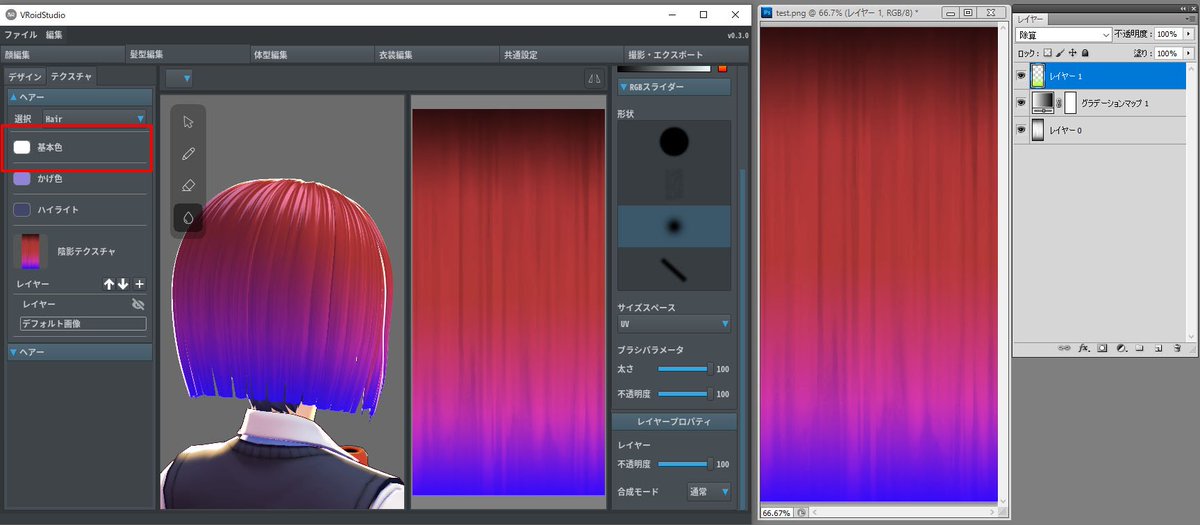Image resolution: width=1200 pixels, height=525 pixels.
Task: Select the water drop blur tool
Action: [188, 217]
